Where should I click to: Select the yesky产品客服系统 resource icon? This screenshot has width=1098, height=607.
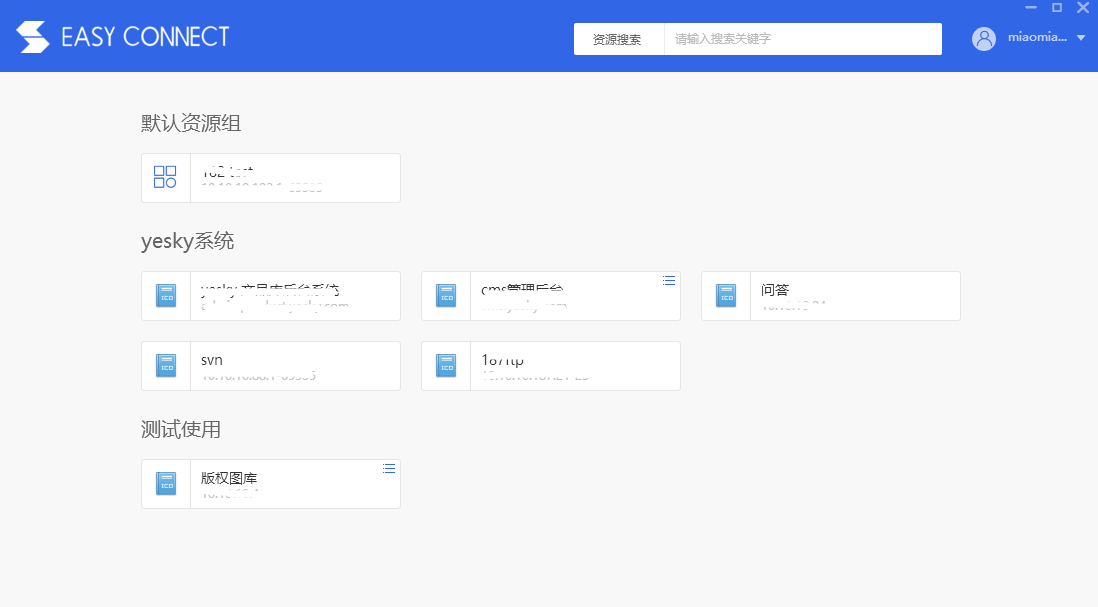pos(165,295)
